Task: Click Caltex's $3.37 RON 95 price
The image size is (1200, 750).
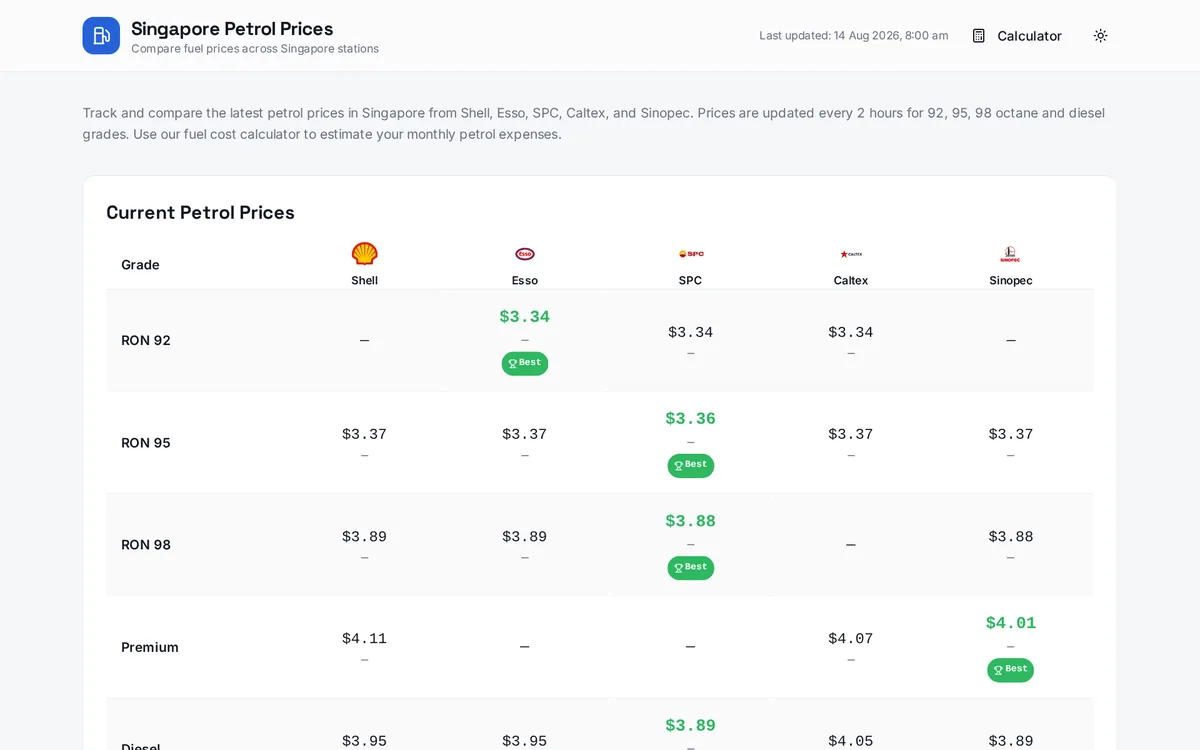Action: coord(851,434)
